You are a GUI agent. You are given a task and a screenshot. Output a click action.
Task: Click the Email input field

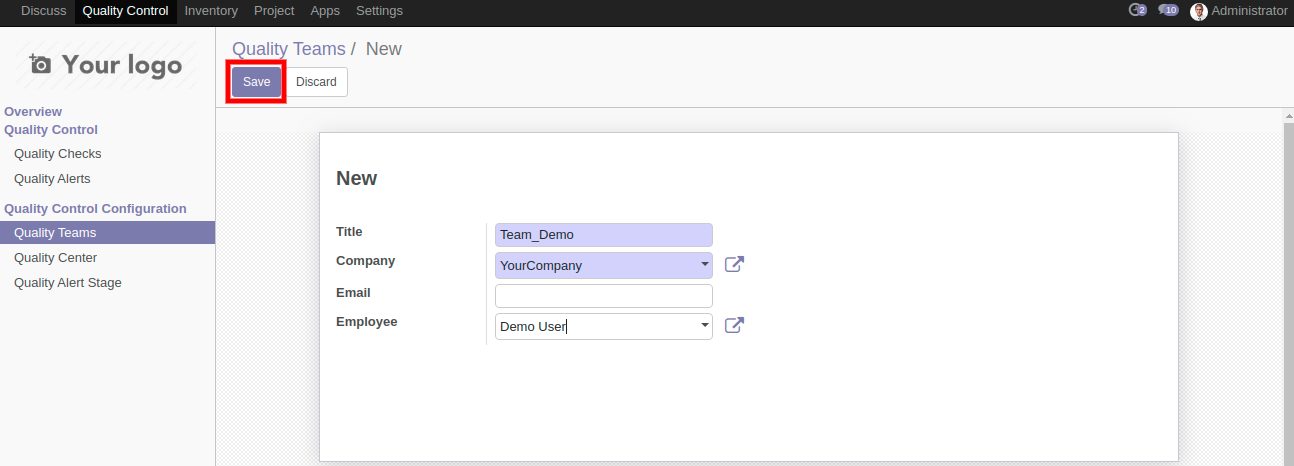coord(603,296)
